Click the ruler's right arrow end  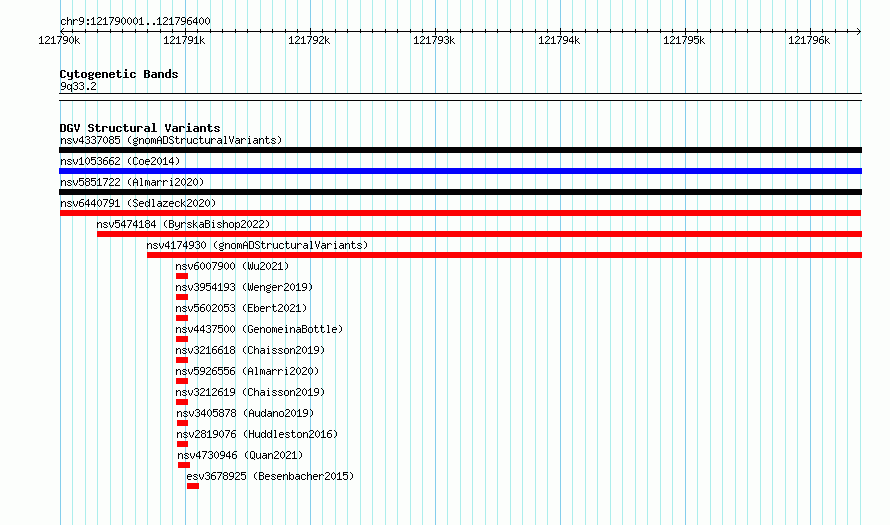click(x=859, y=31)
